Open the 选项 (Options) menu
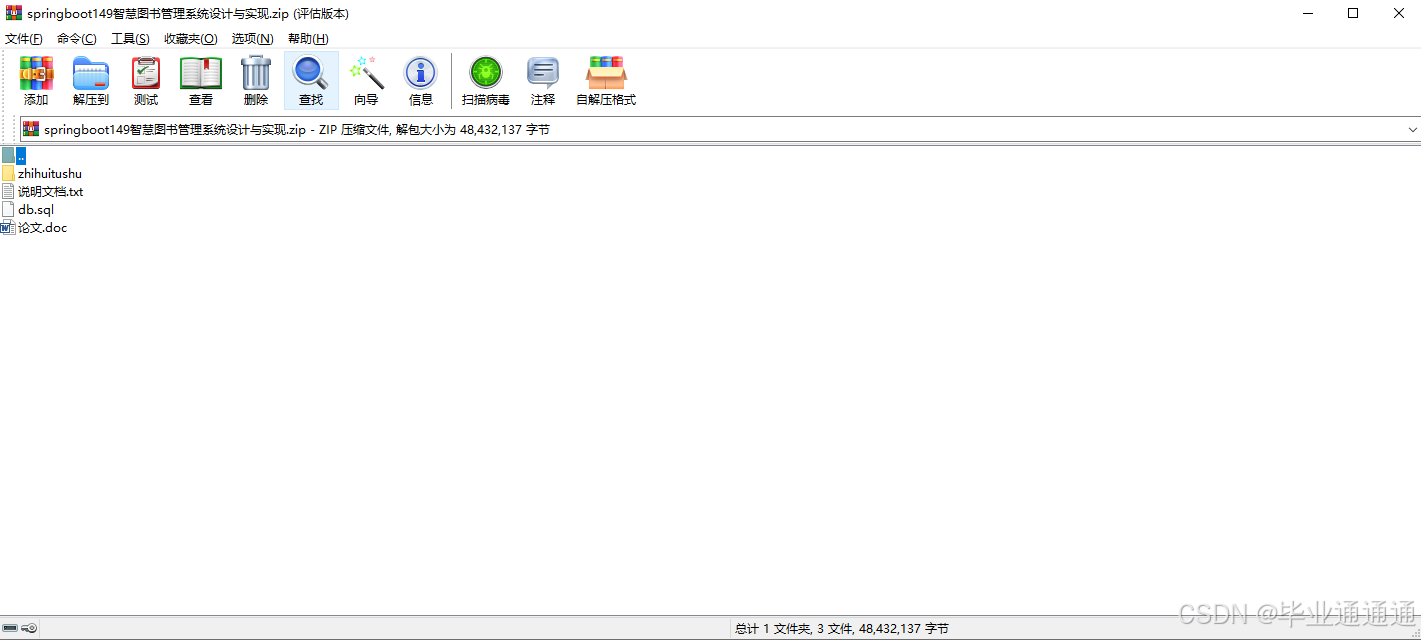The height and width of the screenshot is (640, 1421). [251, 38]
